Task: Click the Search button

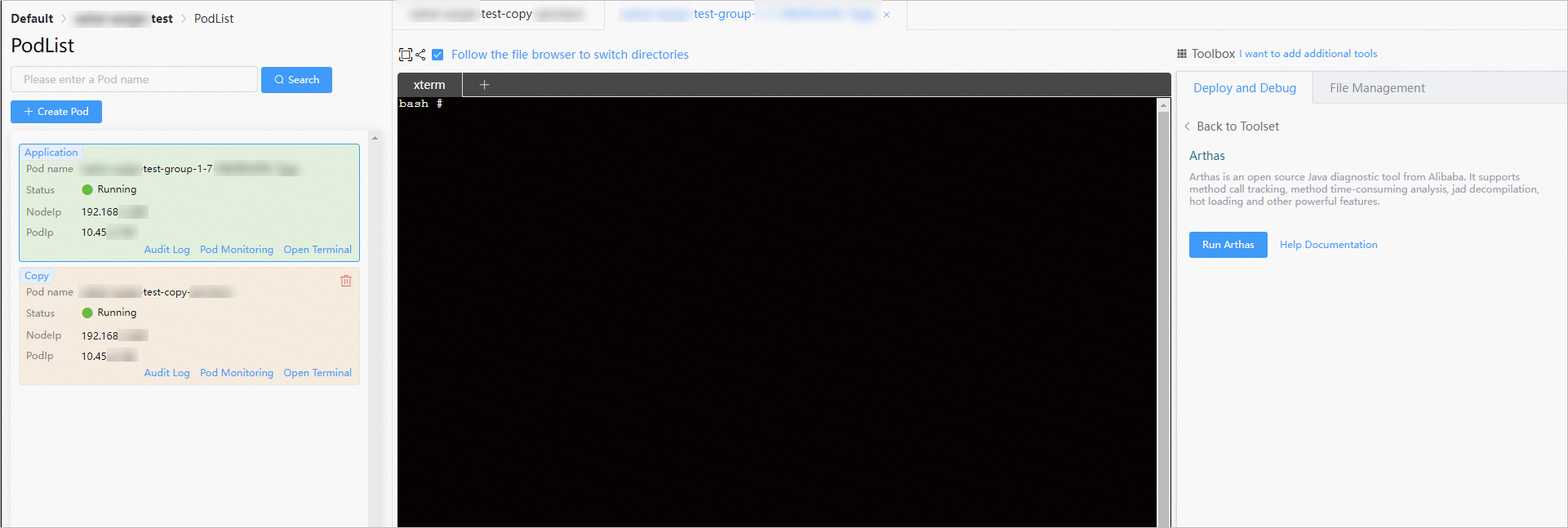Action: (x=296, y=80)
